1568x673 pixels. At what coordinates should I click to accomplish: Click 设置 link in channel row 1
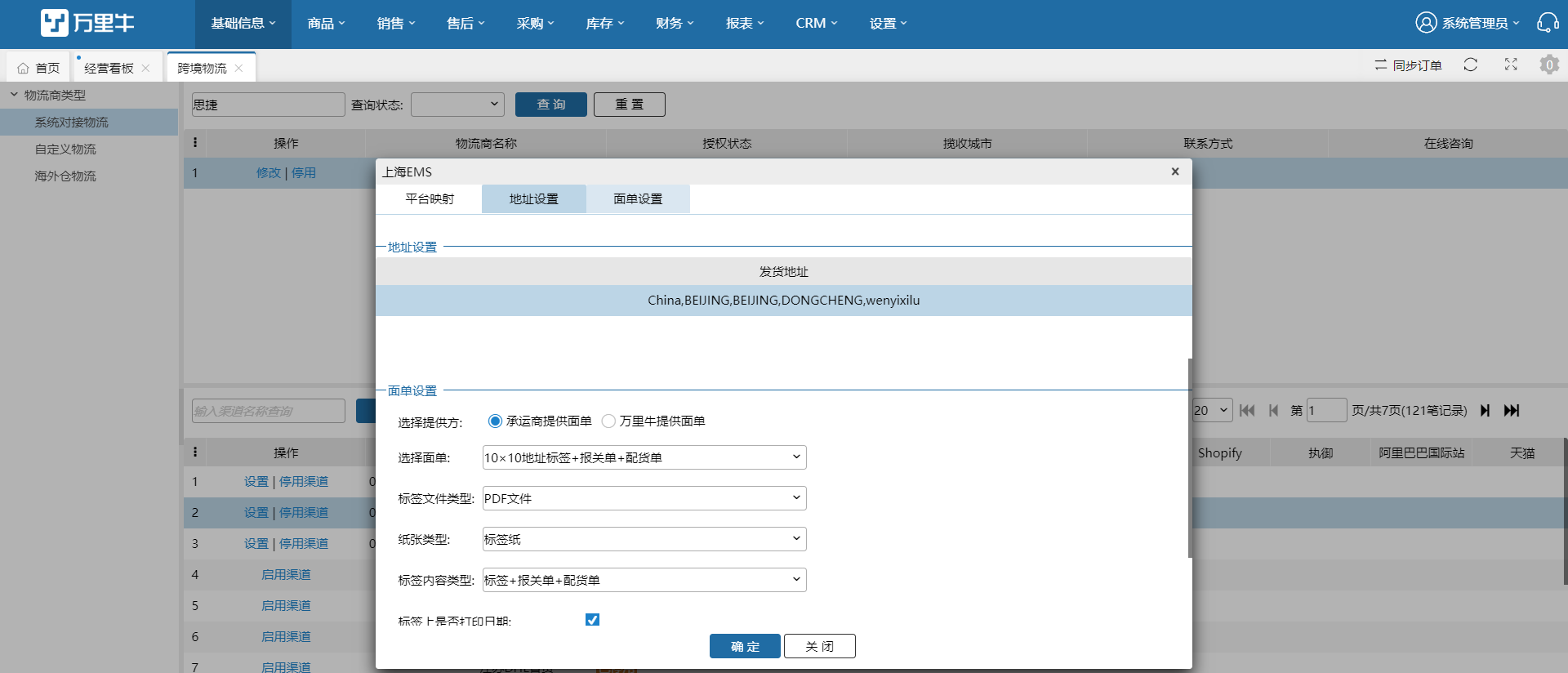(256, 482)
